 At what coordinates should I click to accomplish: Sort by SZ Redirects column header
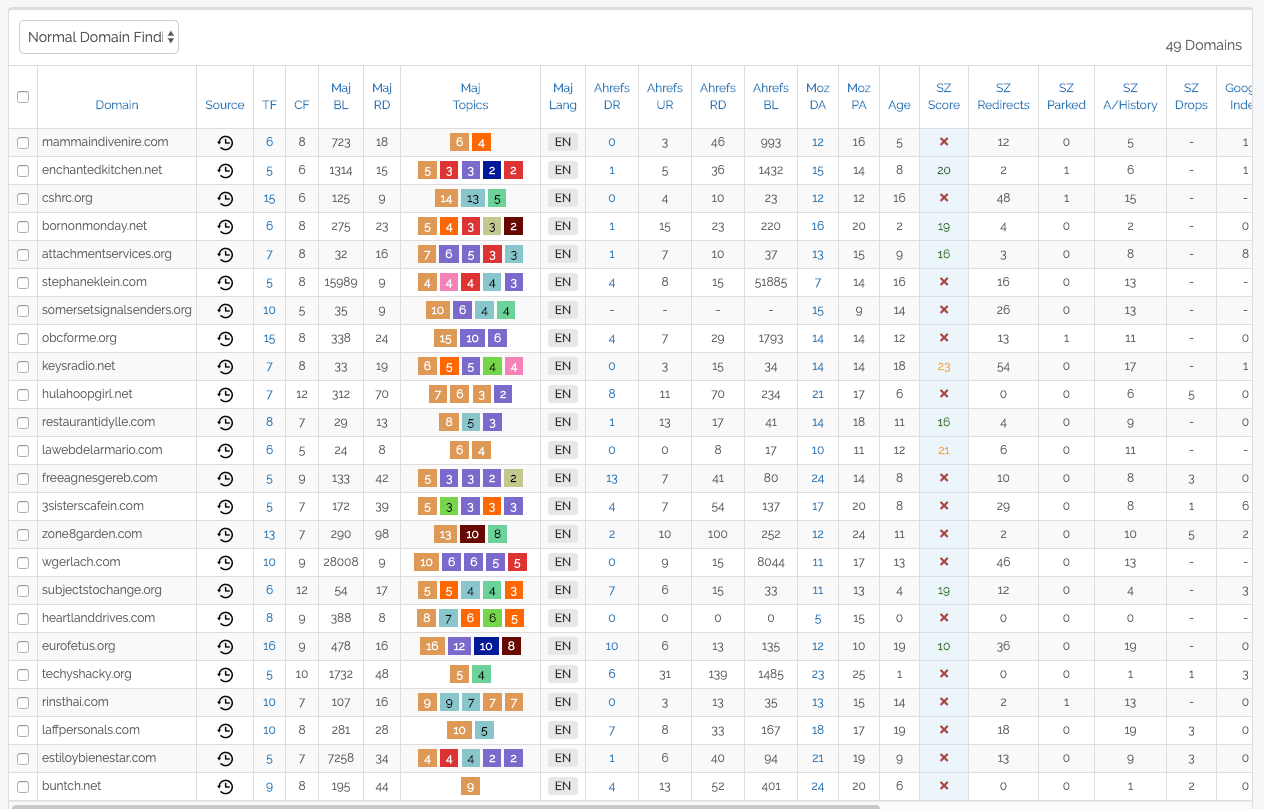[1003, 96]
